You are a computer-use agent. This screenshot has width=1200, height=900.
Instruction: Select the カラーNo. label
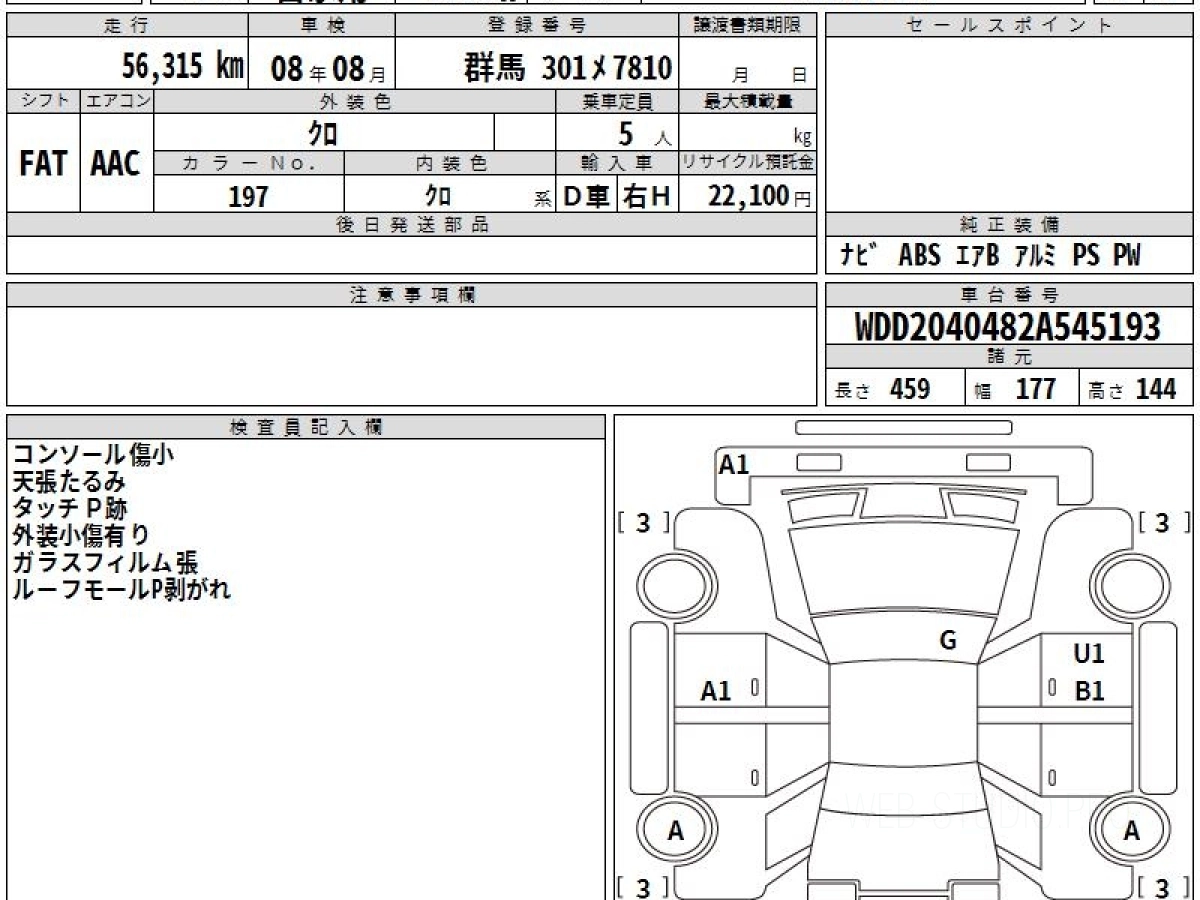coord(249,163)
